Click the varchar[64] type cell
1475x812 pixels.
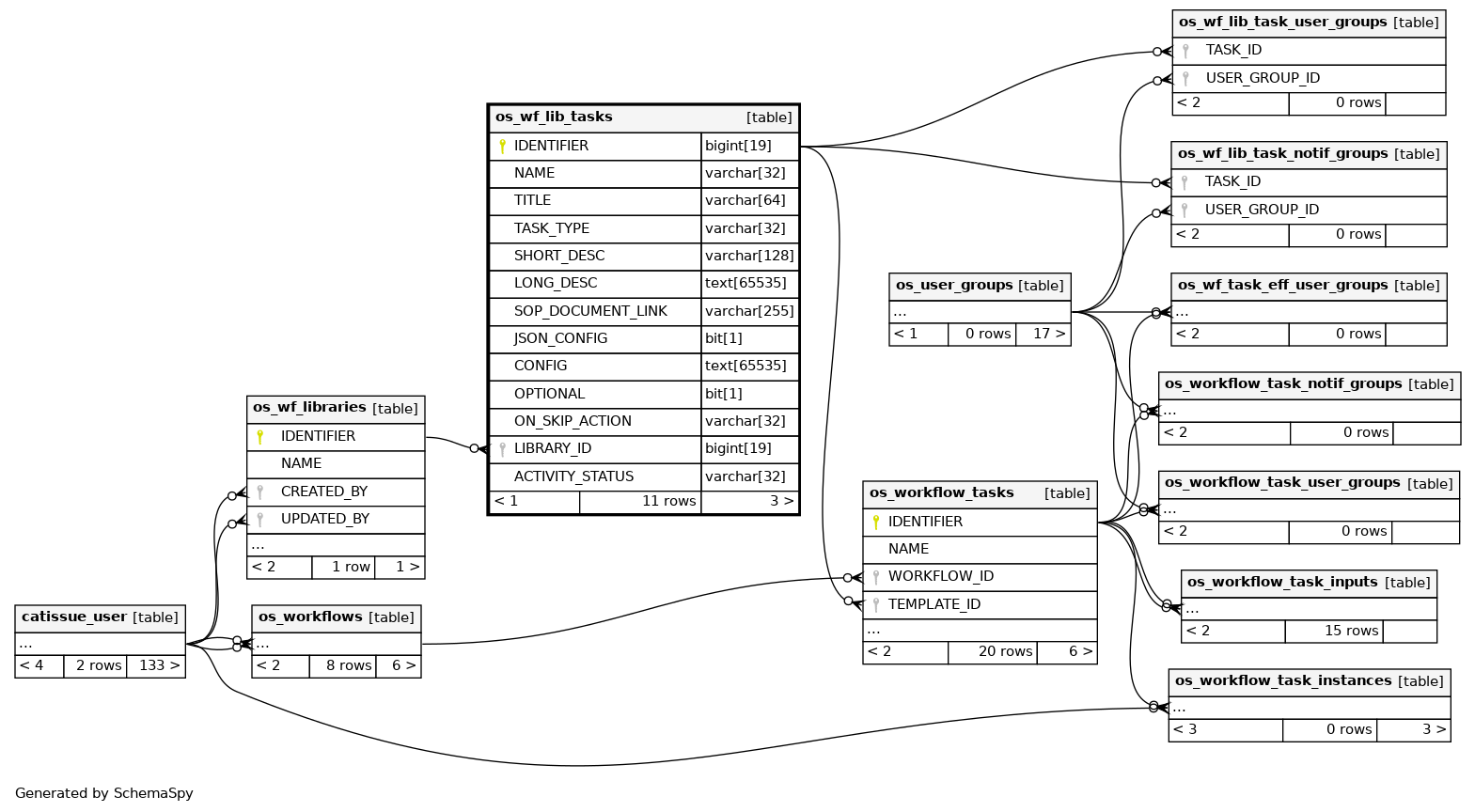tap(750, 201)
